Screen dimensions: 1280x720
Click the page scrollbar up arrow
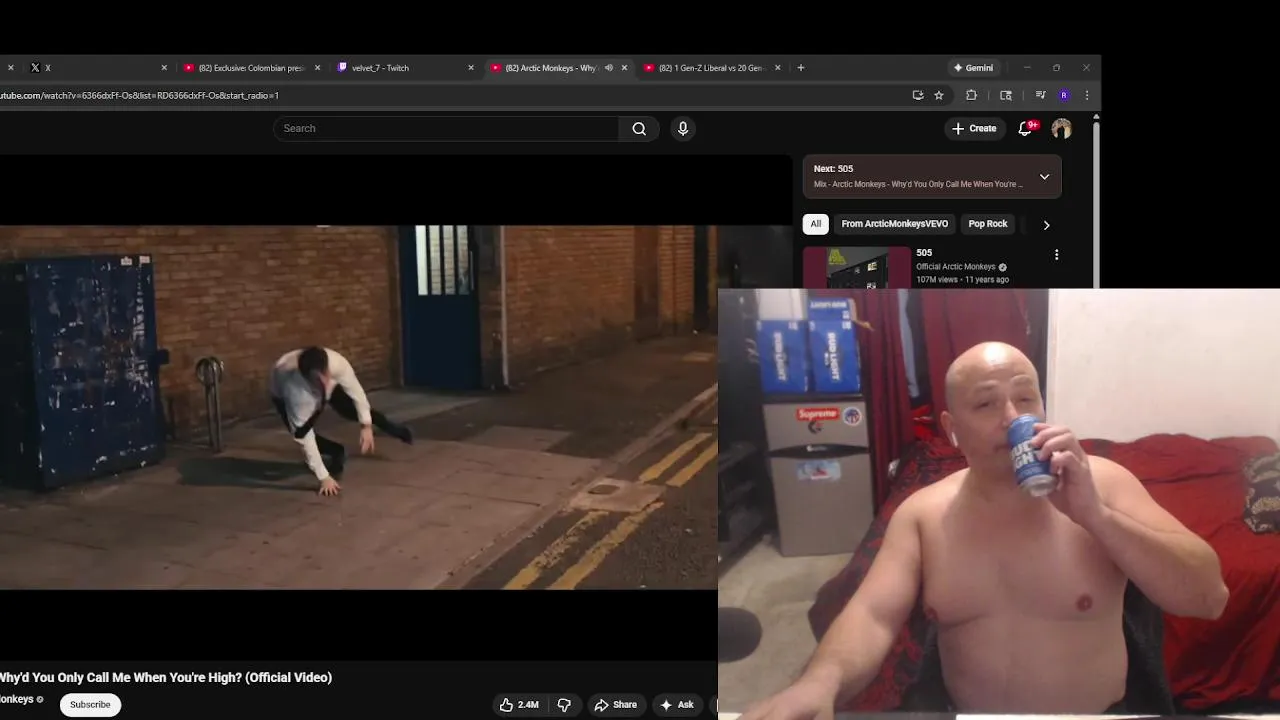click(1096, 118)
